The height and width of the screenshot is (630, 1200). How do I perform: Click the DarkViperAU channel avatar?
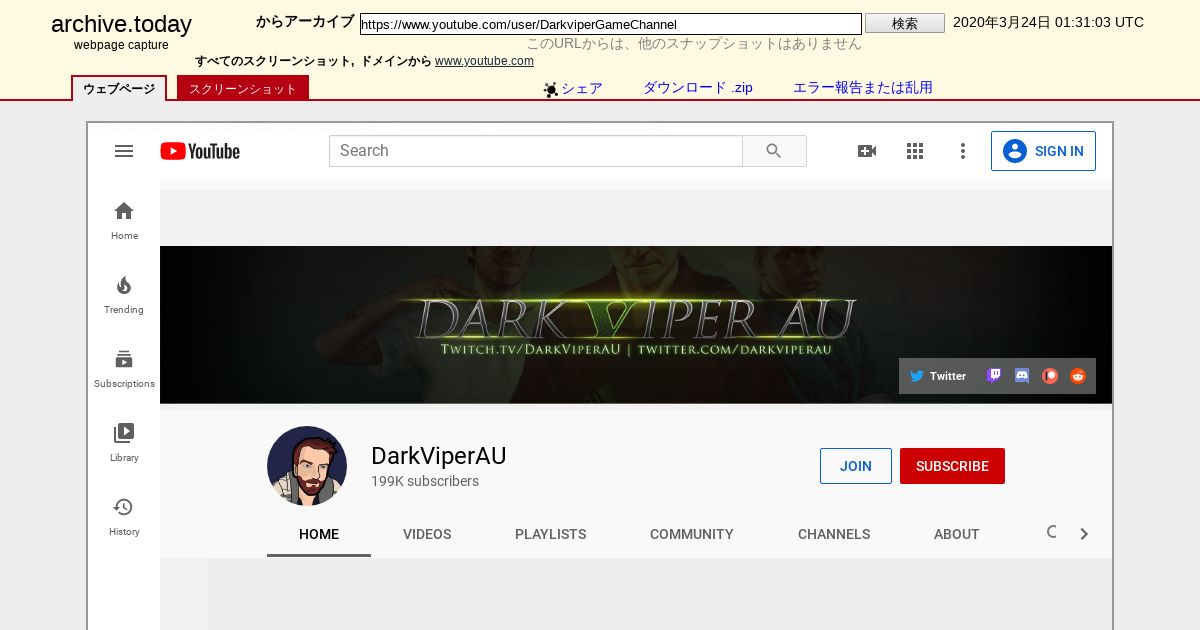pos(307,466)
